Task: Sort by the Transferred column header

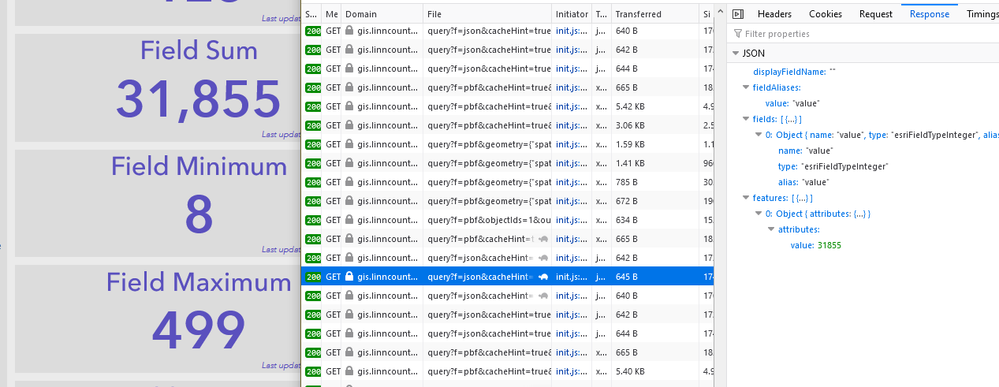Action: pos(655,14)
